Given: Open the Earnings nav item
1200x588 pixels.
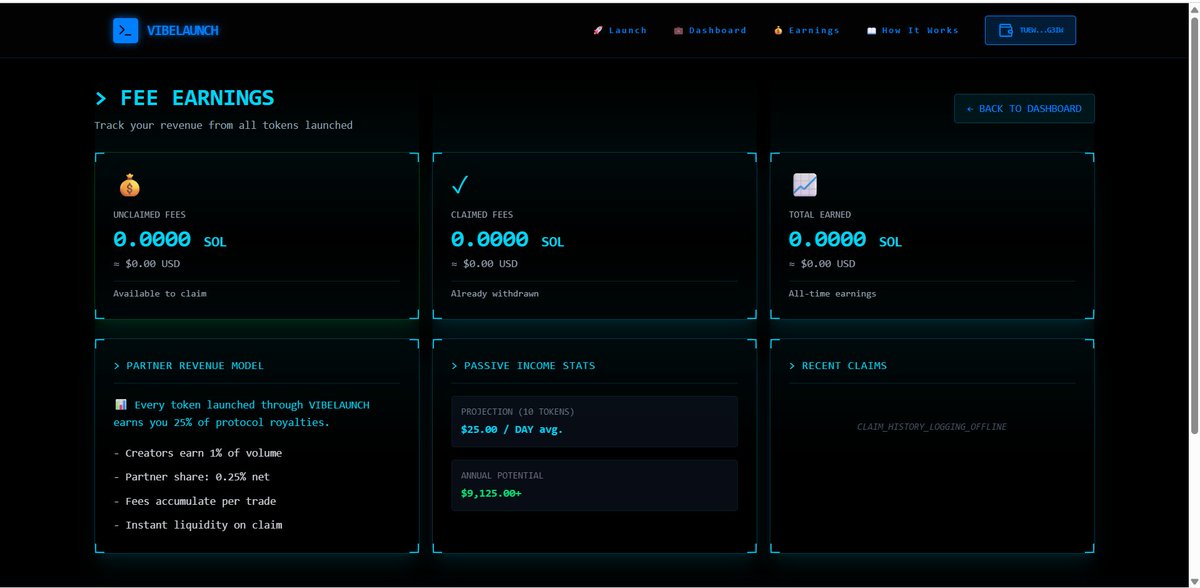Looking at the screenshot, I should point(806,30).
